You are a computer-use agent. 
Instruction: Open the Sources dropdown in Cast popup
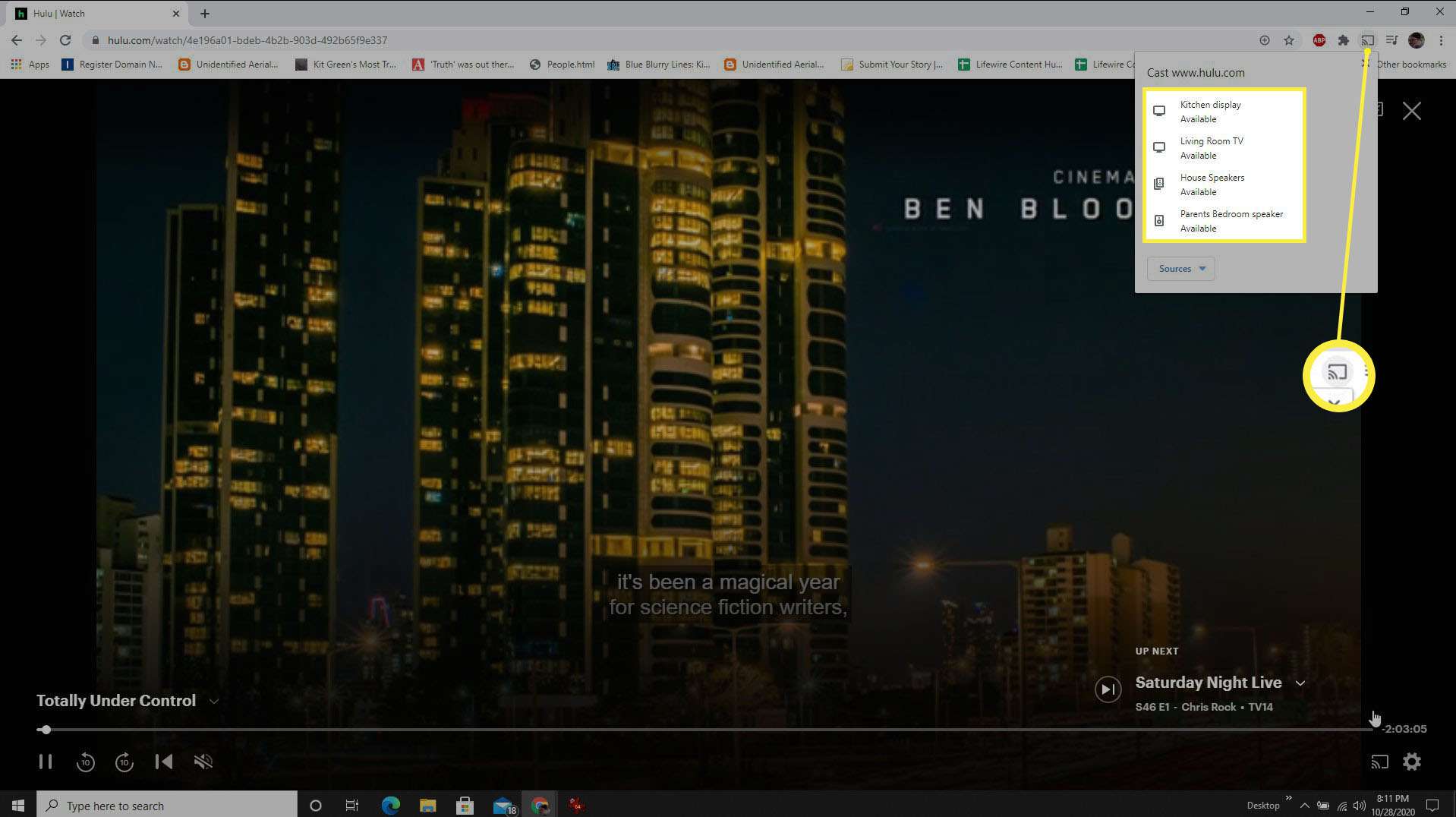(x=1181, y=269)
